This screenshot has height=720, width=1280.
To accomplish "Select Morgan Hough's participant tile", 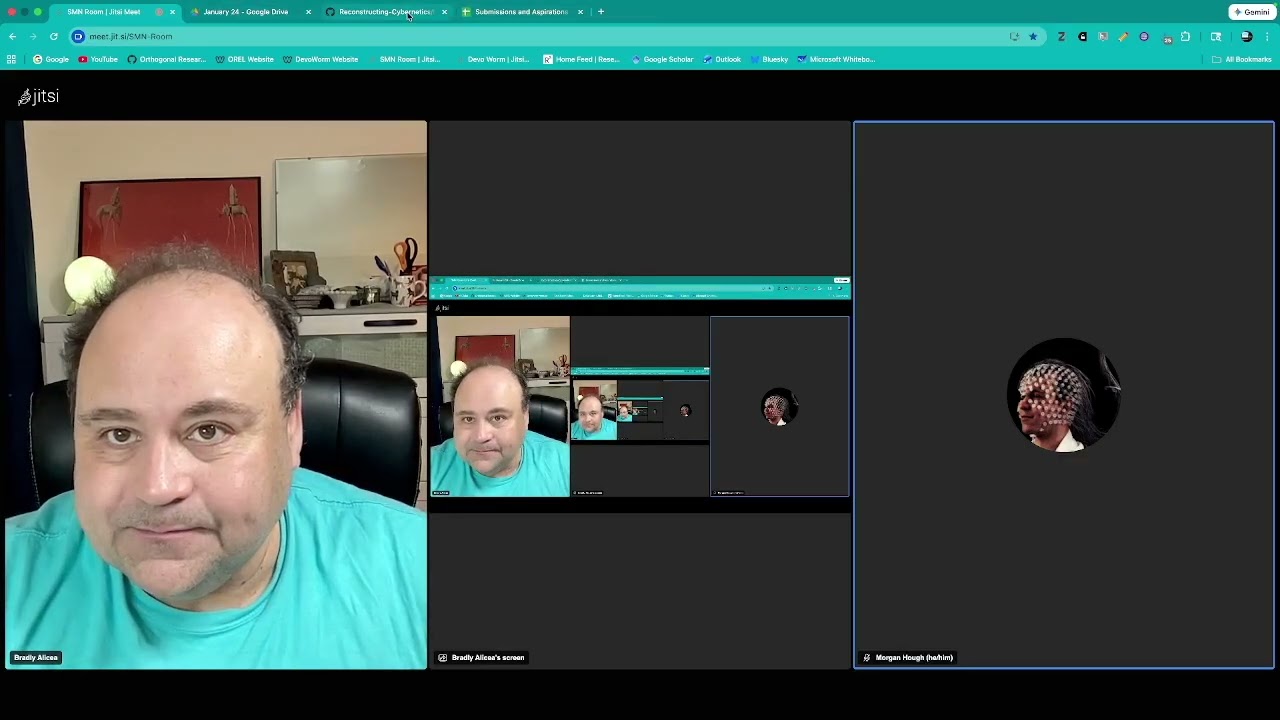I will [1064, 395].
